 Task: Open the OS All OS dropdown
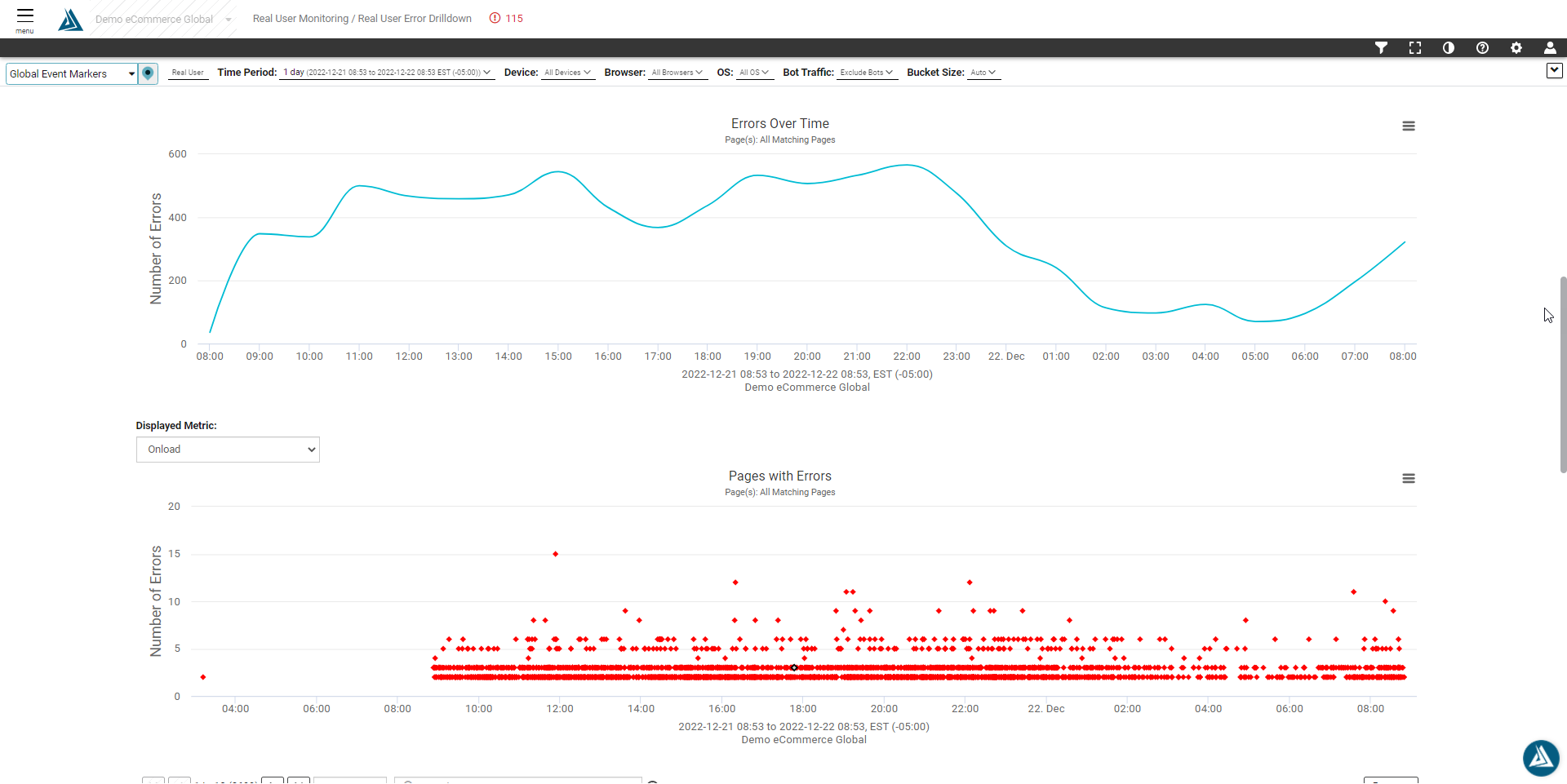click(x=754, y=73)
